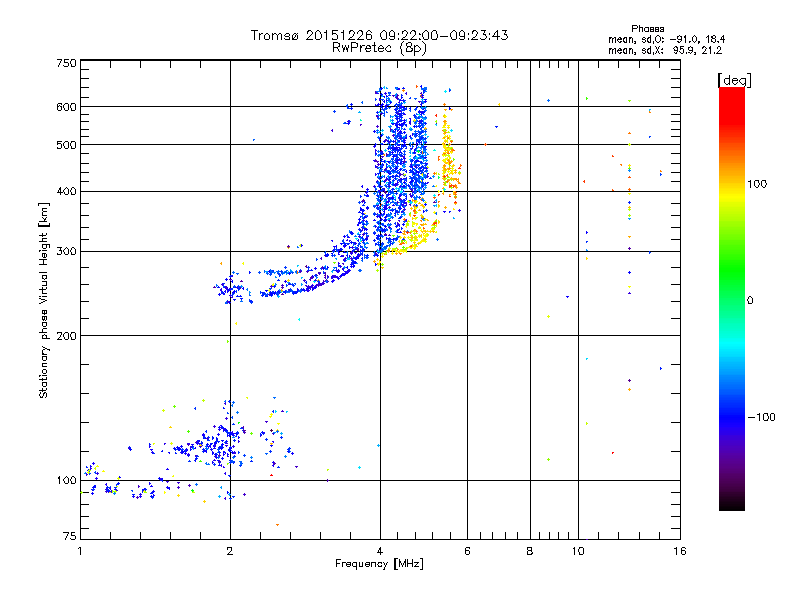Click the x-axis tick label '6'
This screenshot has height=600, width=800.
(467, 551)
